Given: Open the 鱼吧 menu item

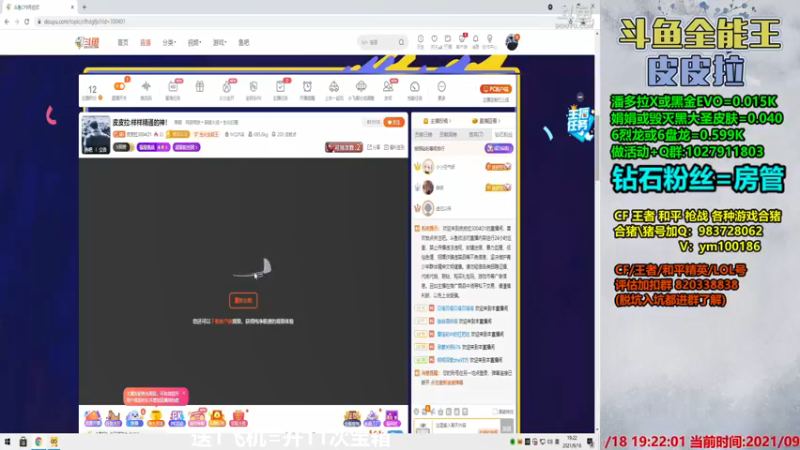Looking at the screenshot, I should click(244, 43).
